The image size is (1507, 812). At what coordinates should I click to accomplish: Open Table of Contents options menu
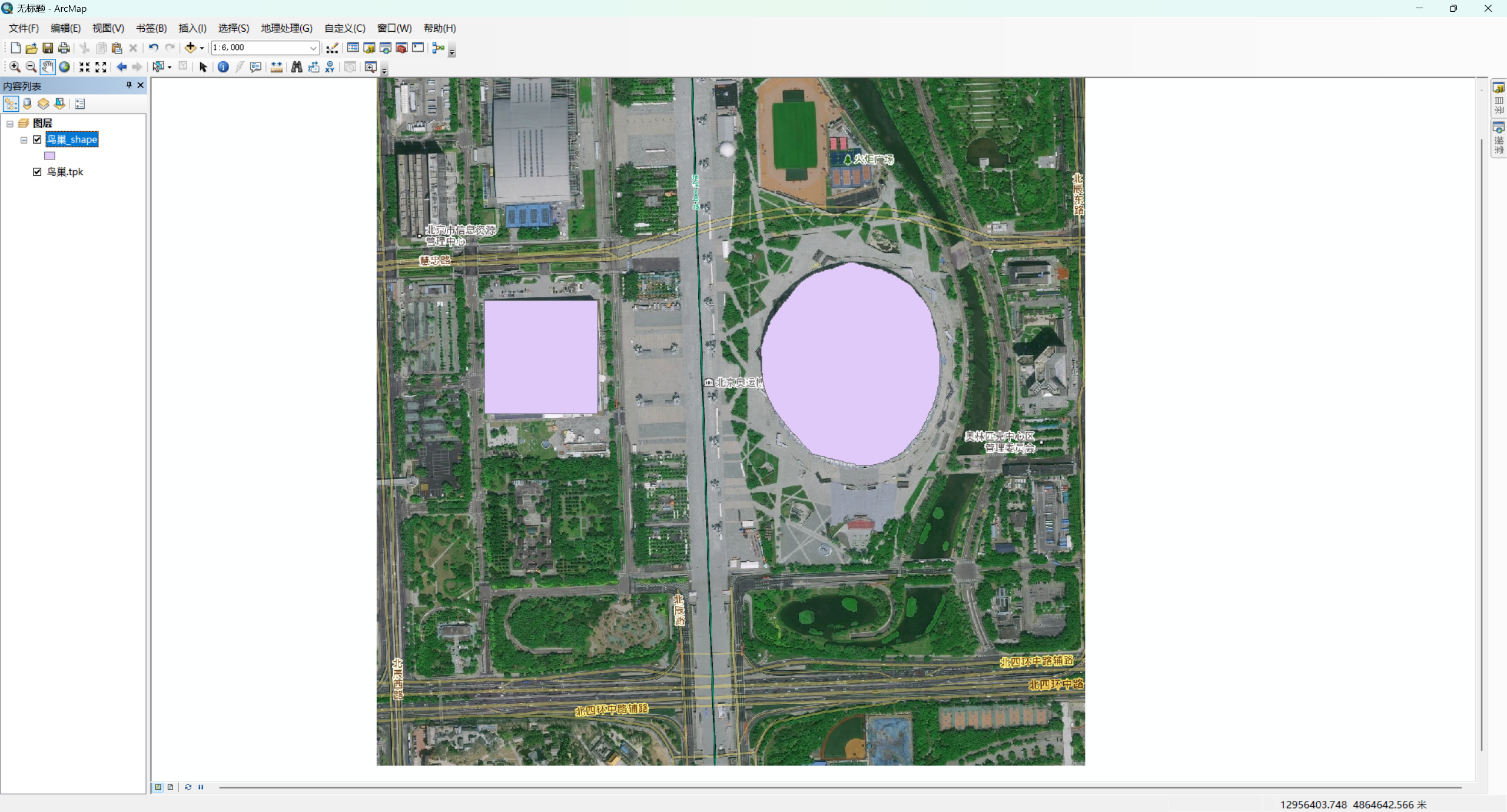coord(80,104)
